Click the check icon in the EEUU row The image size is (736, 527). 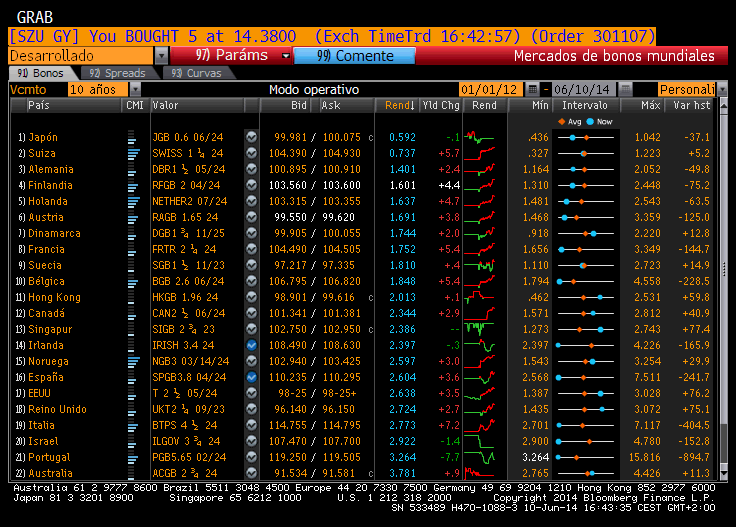point(252,393)
